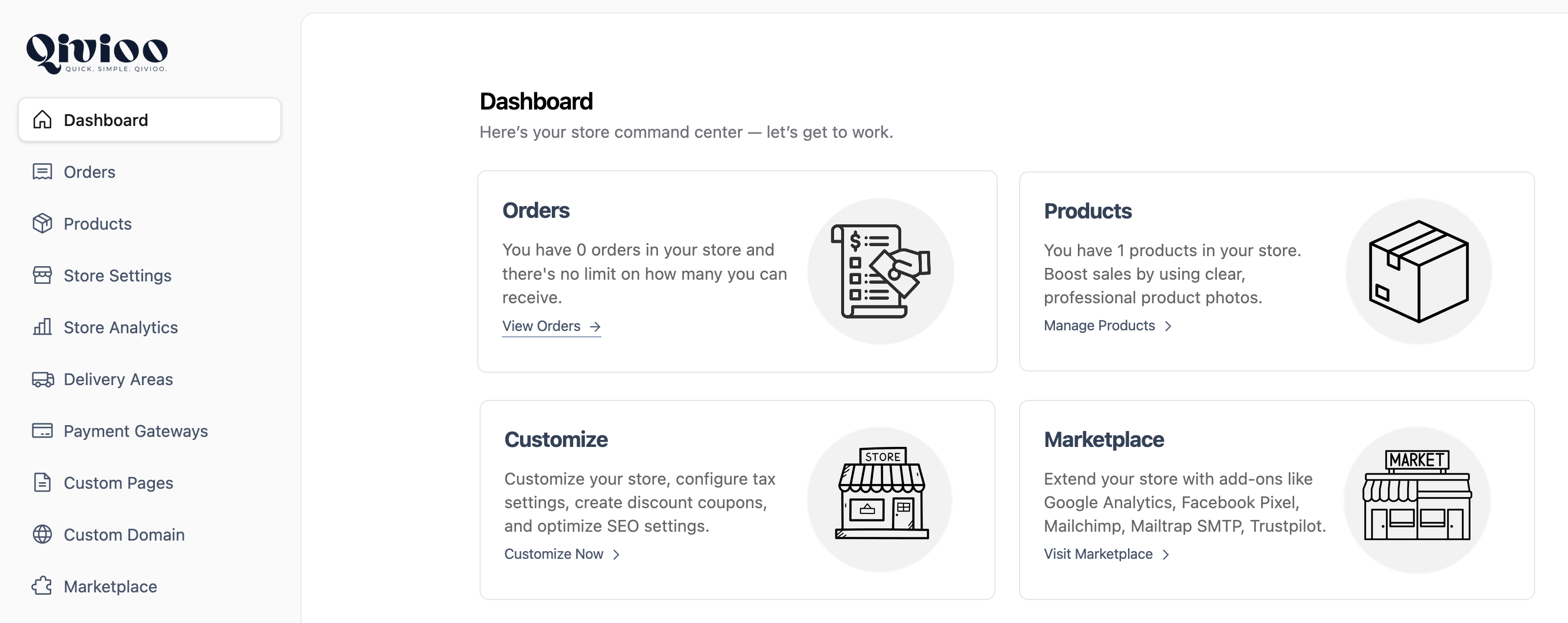This screenshot has height=623, width=1568.
Task: Click the Custom Domain globe icon
Action: [40, 534]
